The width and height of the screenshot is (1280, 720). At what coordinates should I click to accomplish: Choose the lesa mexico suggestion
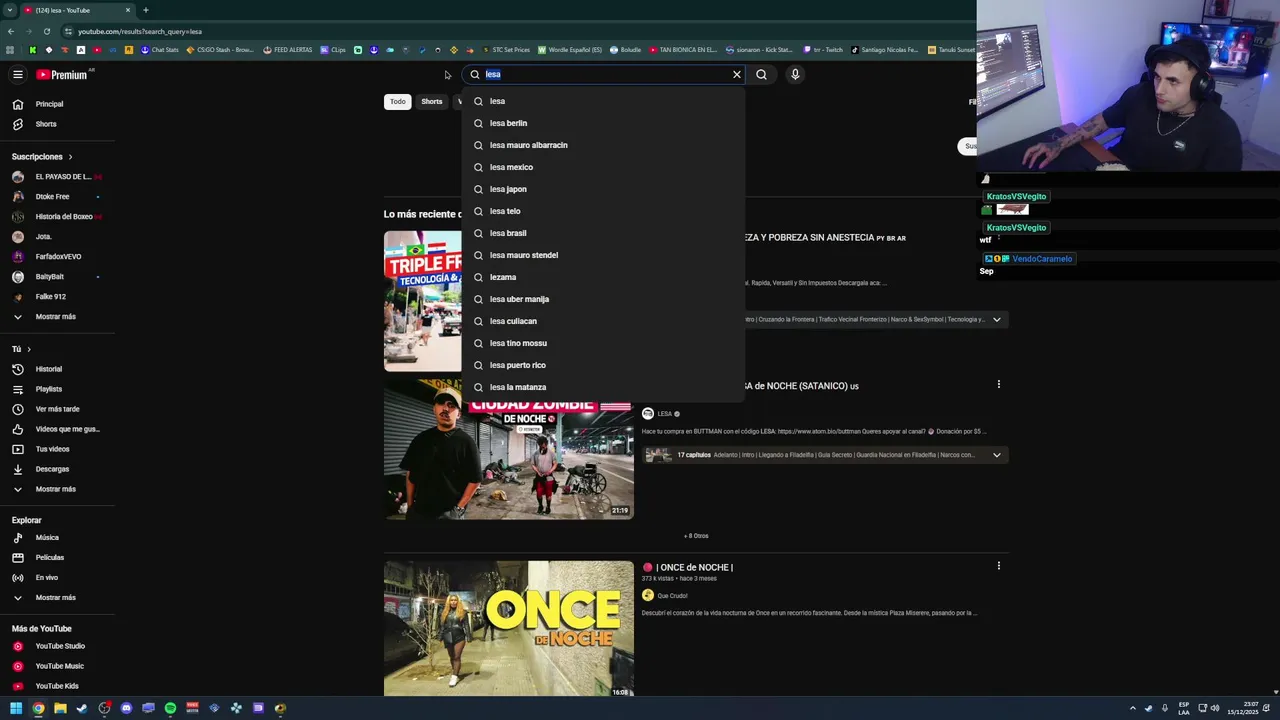click(604, 167)
